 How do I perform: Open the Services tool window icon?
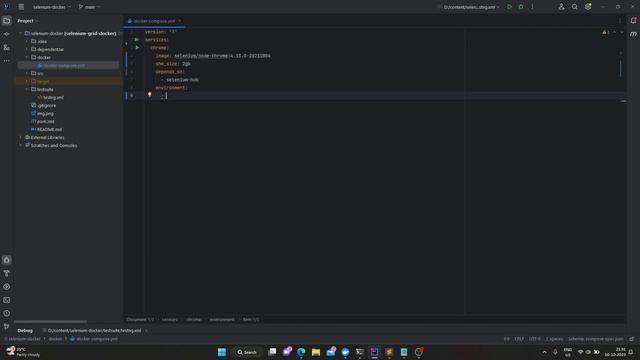point(7,287)
